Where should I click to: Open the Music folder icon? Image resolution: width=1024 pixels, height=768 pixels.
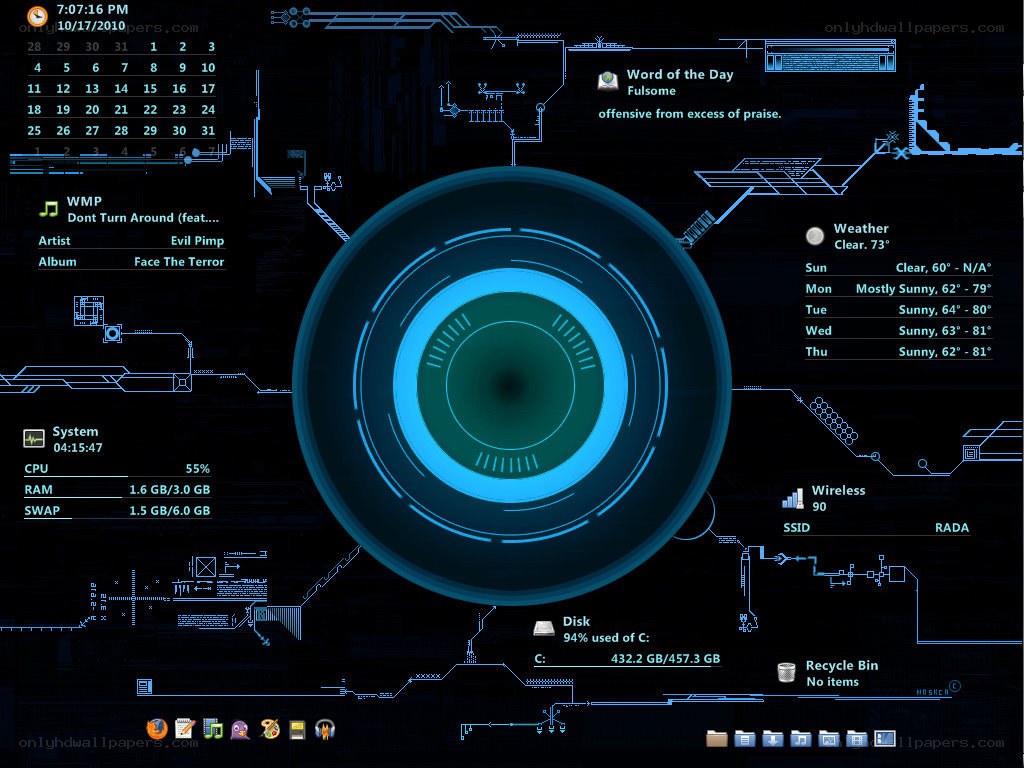point(801,739)
